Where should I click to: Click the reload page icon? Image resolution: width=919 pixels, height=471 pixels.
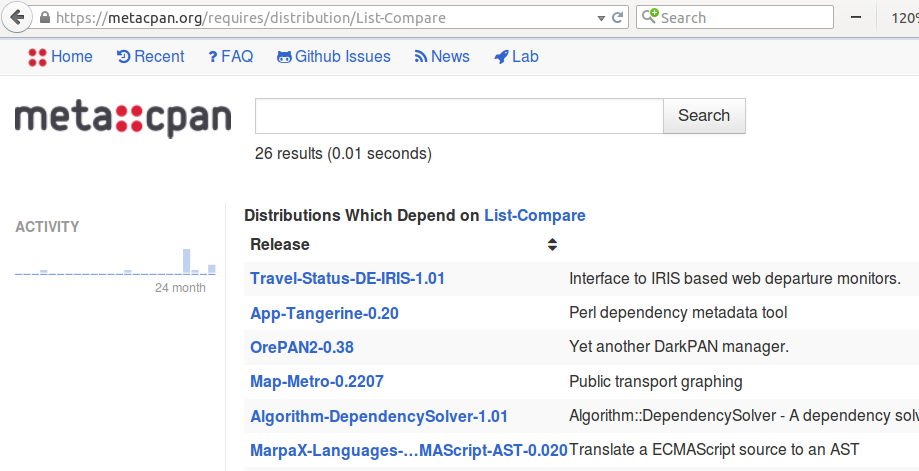(x=618, y=18)
